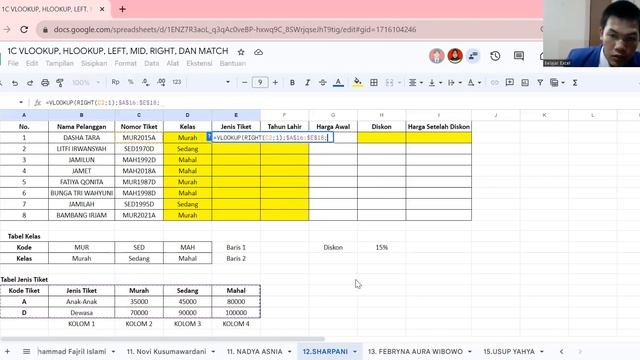Screen dimensions: 640x360
Task: Switch to 11. NADYA ASNIA sheet tab
Action: click(254, 351)
